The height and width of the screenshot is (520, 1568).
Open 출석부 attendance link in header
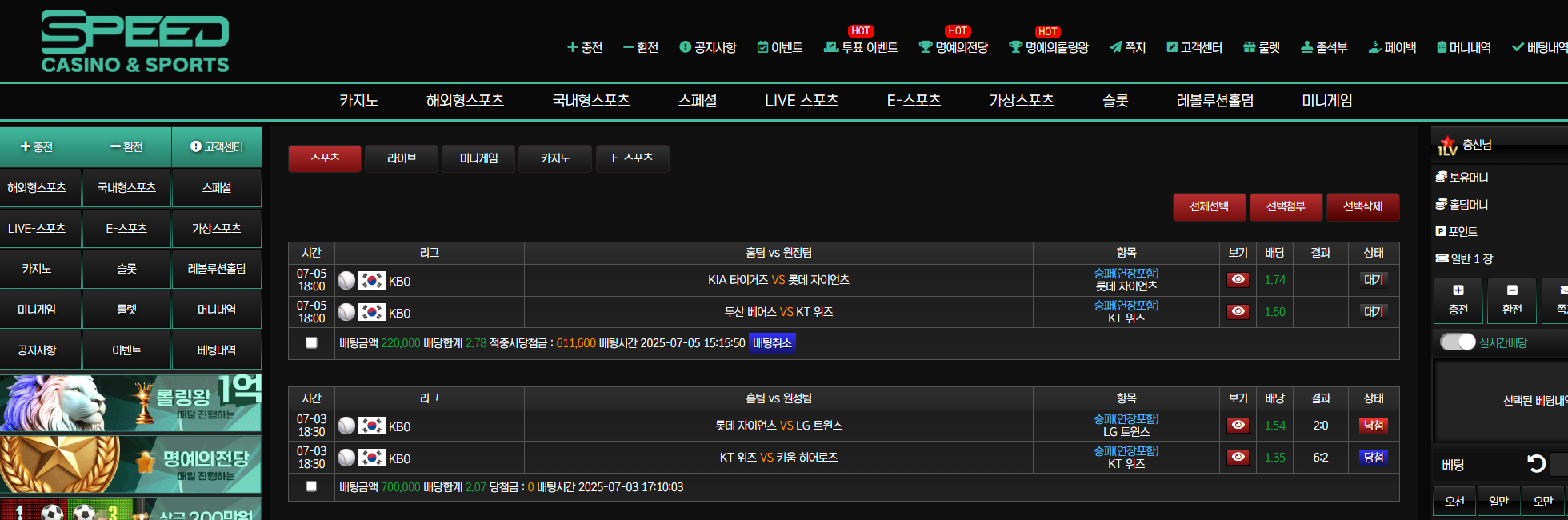pos(1324,47)
